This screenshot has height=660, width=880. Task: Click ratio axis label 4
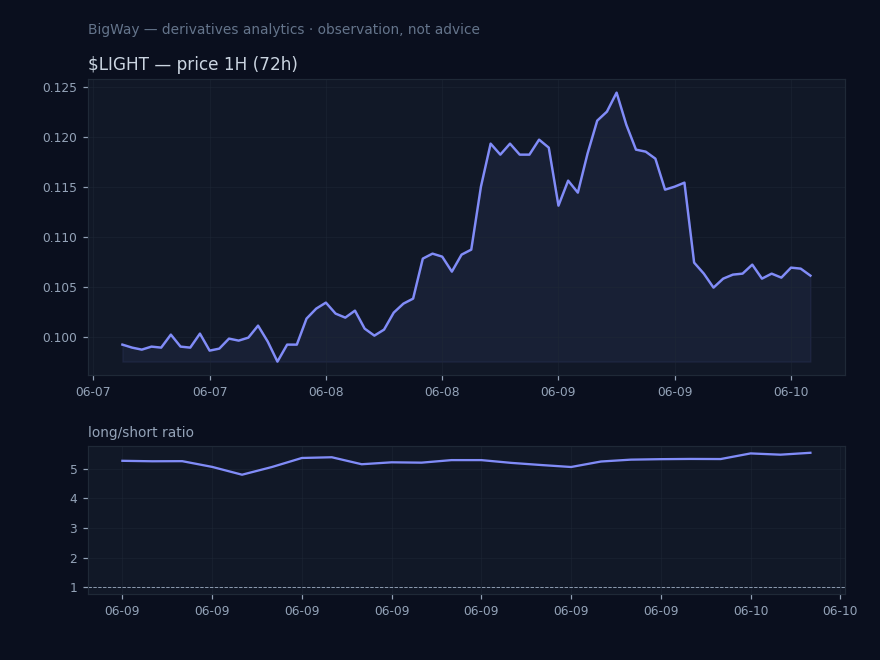pos(74,499)
